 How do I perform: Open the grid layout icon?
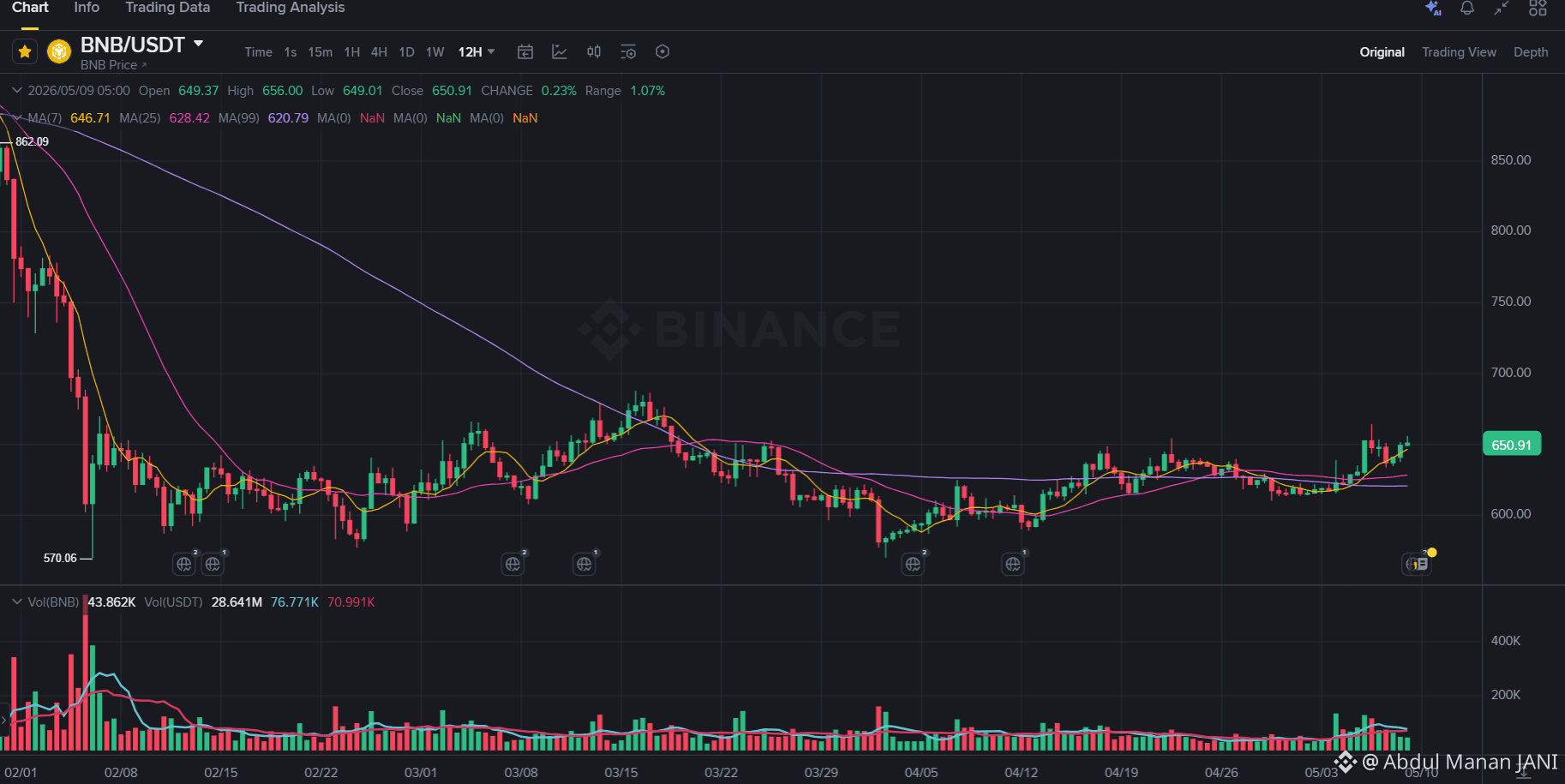click(1538, 8)
